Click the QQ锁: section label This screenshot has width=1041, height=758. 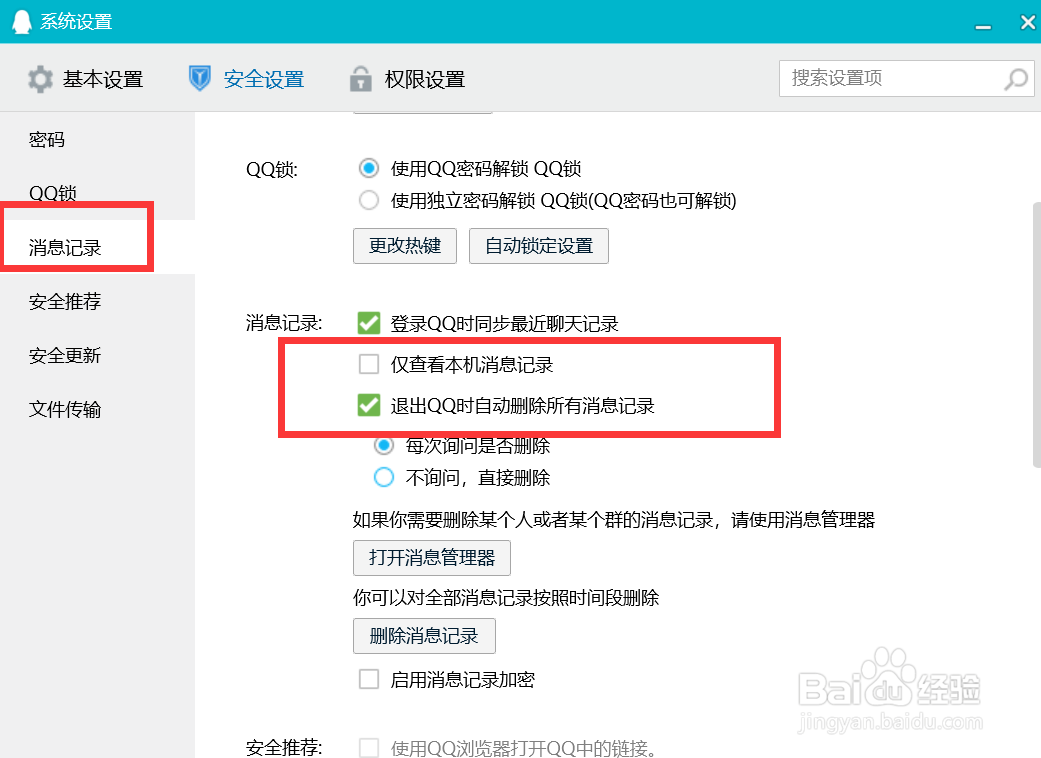[272, 169]
